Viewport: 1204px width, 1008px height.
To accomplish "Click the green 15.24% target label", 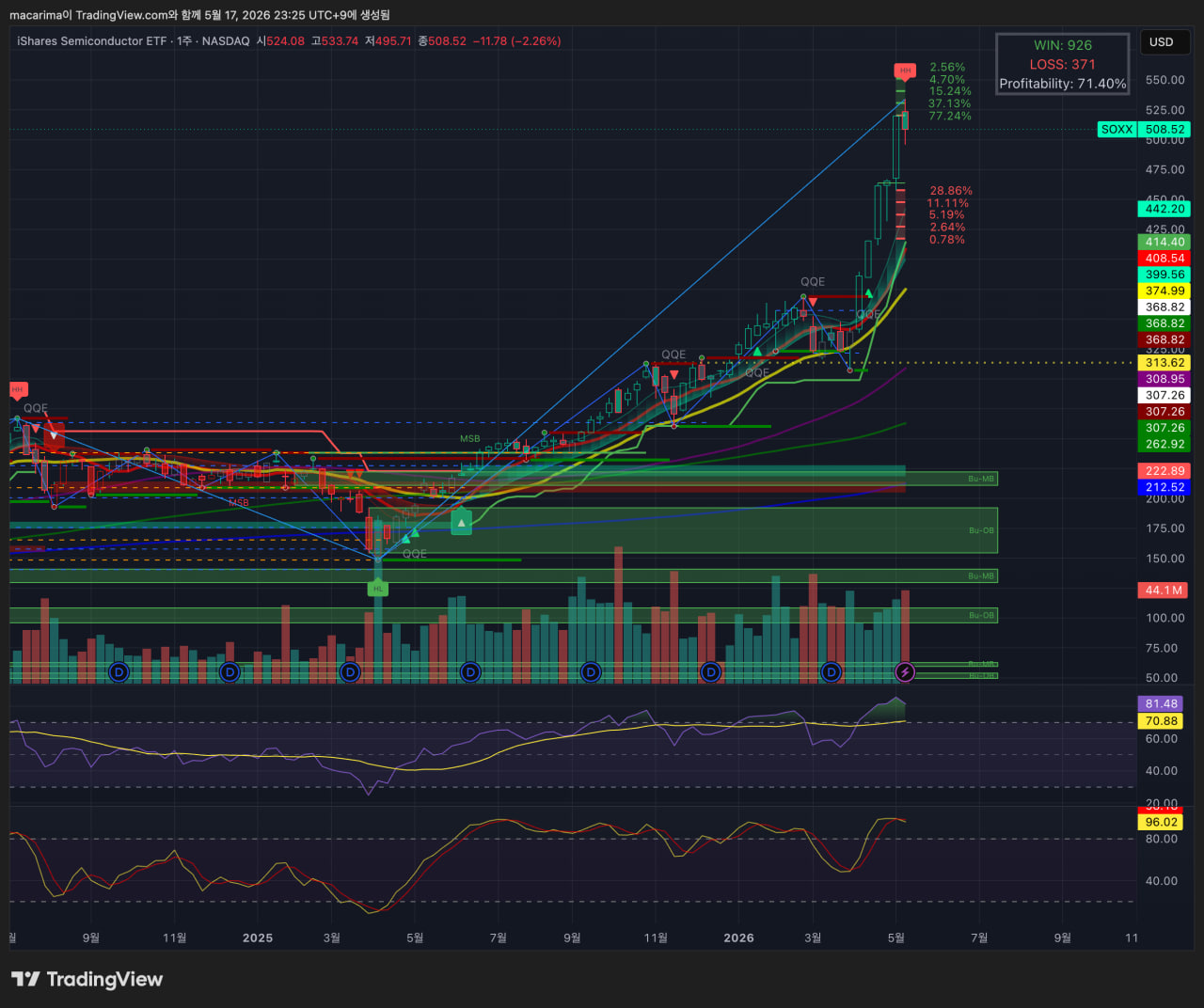I will 950,92.
